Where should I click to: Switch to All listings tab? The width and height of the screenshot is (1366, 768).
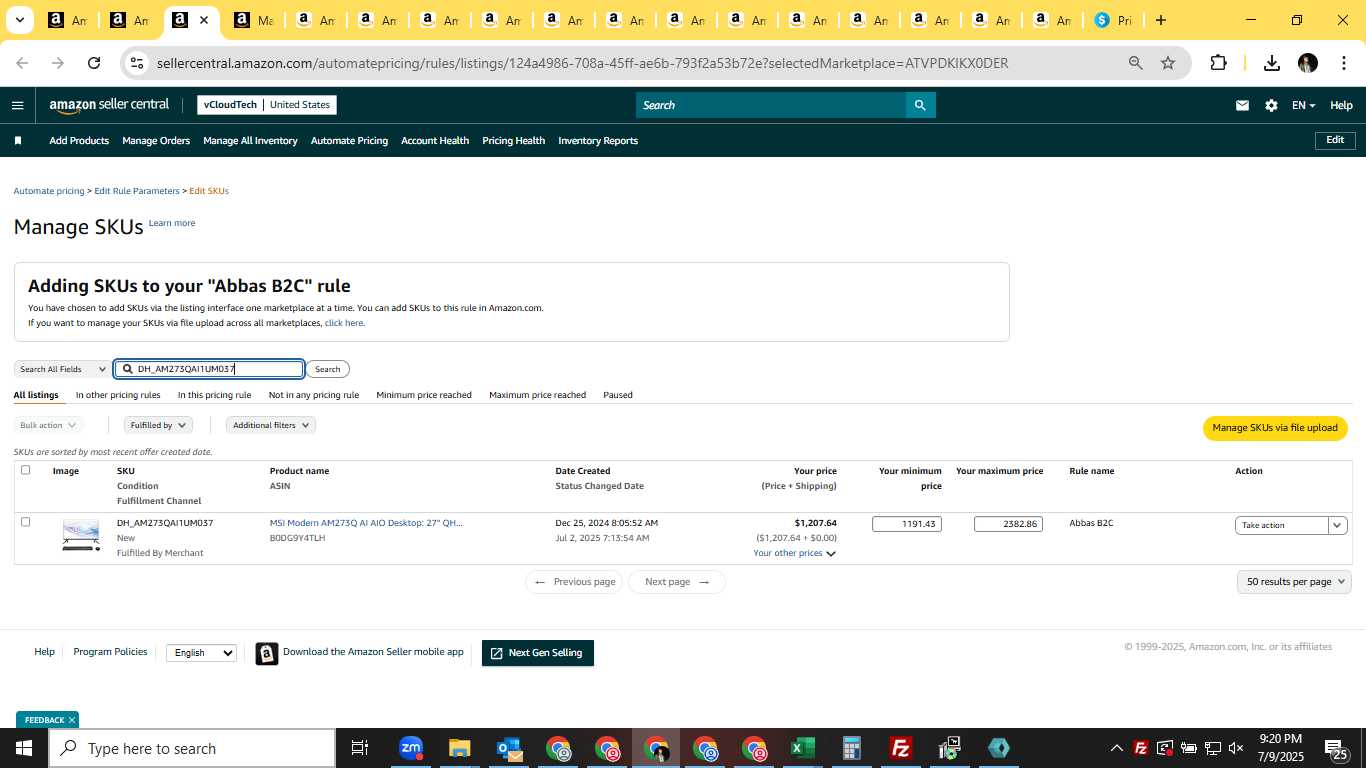click(36, 395)
